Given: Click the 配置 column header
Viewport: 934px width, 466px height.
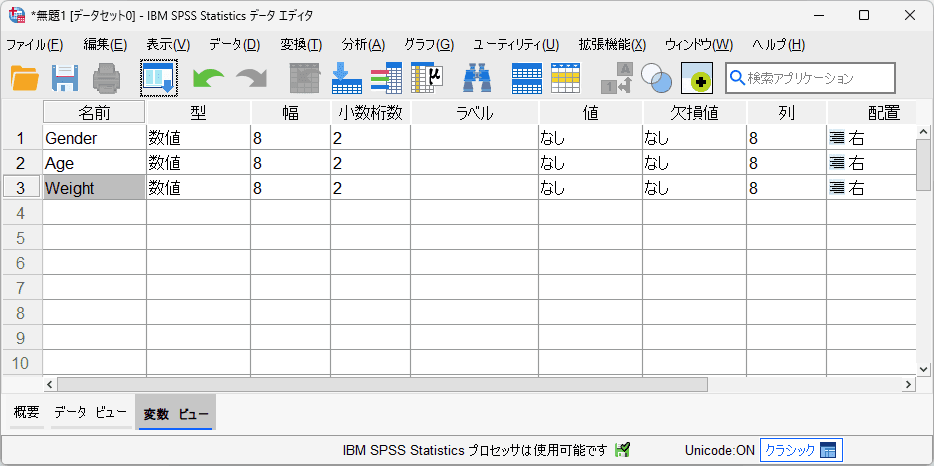Looking at the screenshot, I should [871, 112].
